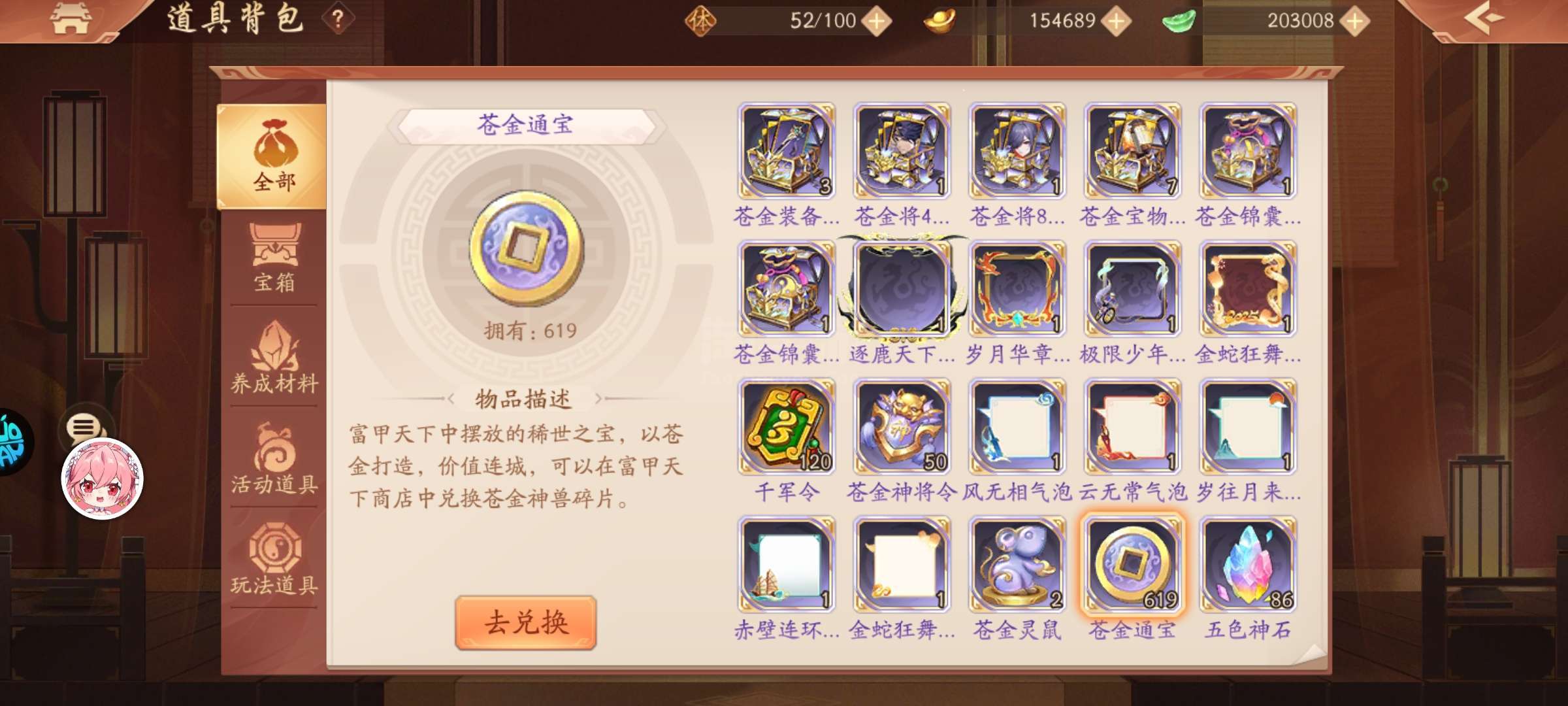Viewport: 1568px width, 706px height.
Task: Add jade currency with the plus button
Action: coord(1355,22)
